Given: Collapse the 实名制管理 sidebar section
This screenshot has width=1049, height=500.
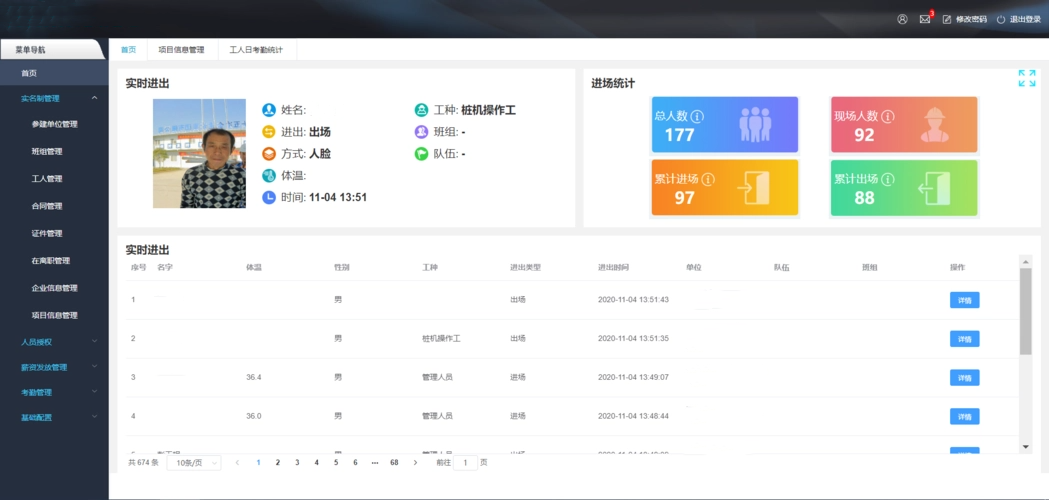Looking at the screenshot, I should tap(94, 98).
